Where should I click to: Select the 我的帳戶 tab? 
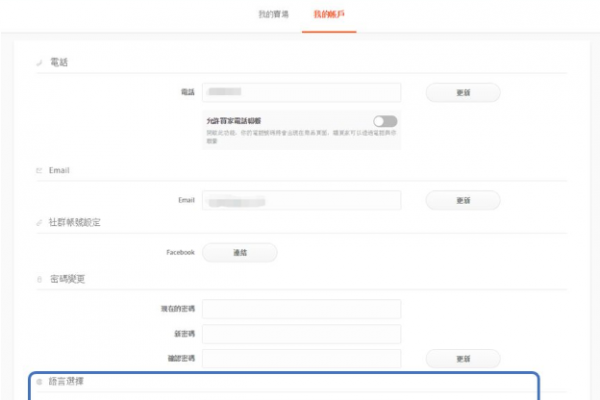(329, 15)
